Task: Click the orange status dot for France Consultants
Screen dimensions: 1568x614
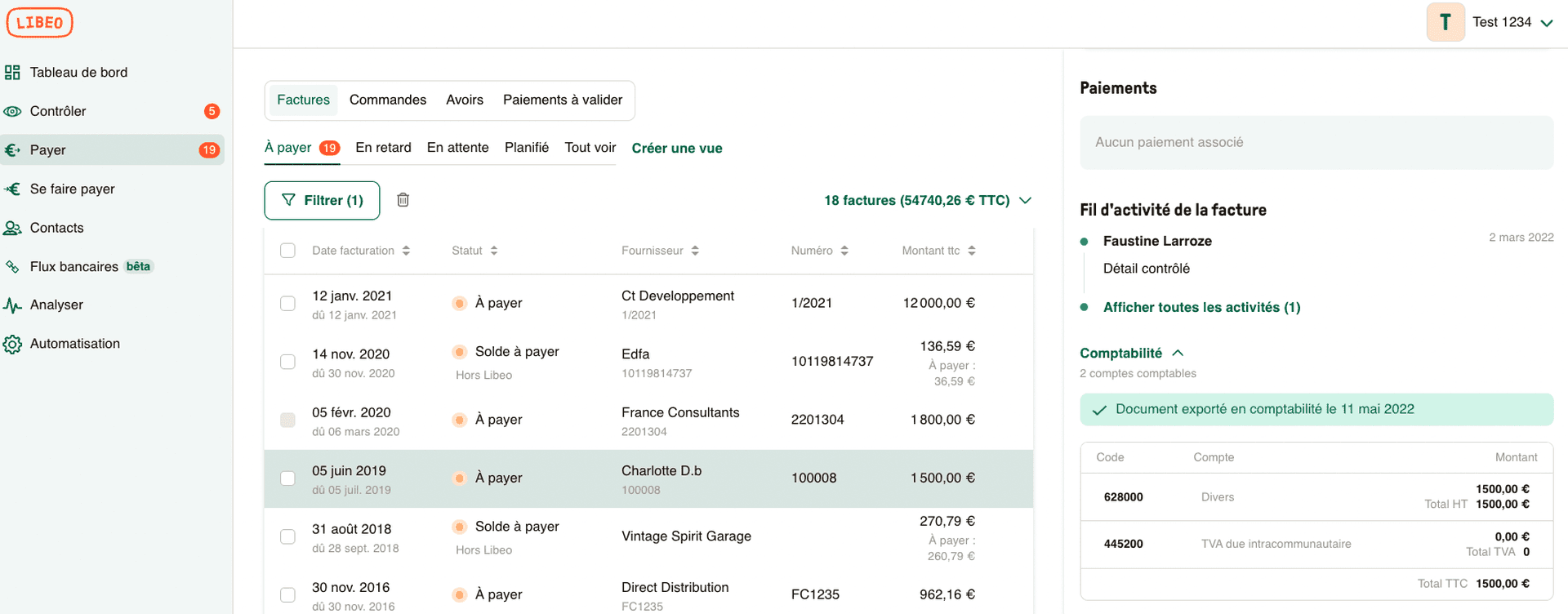Action: 460,420
